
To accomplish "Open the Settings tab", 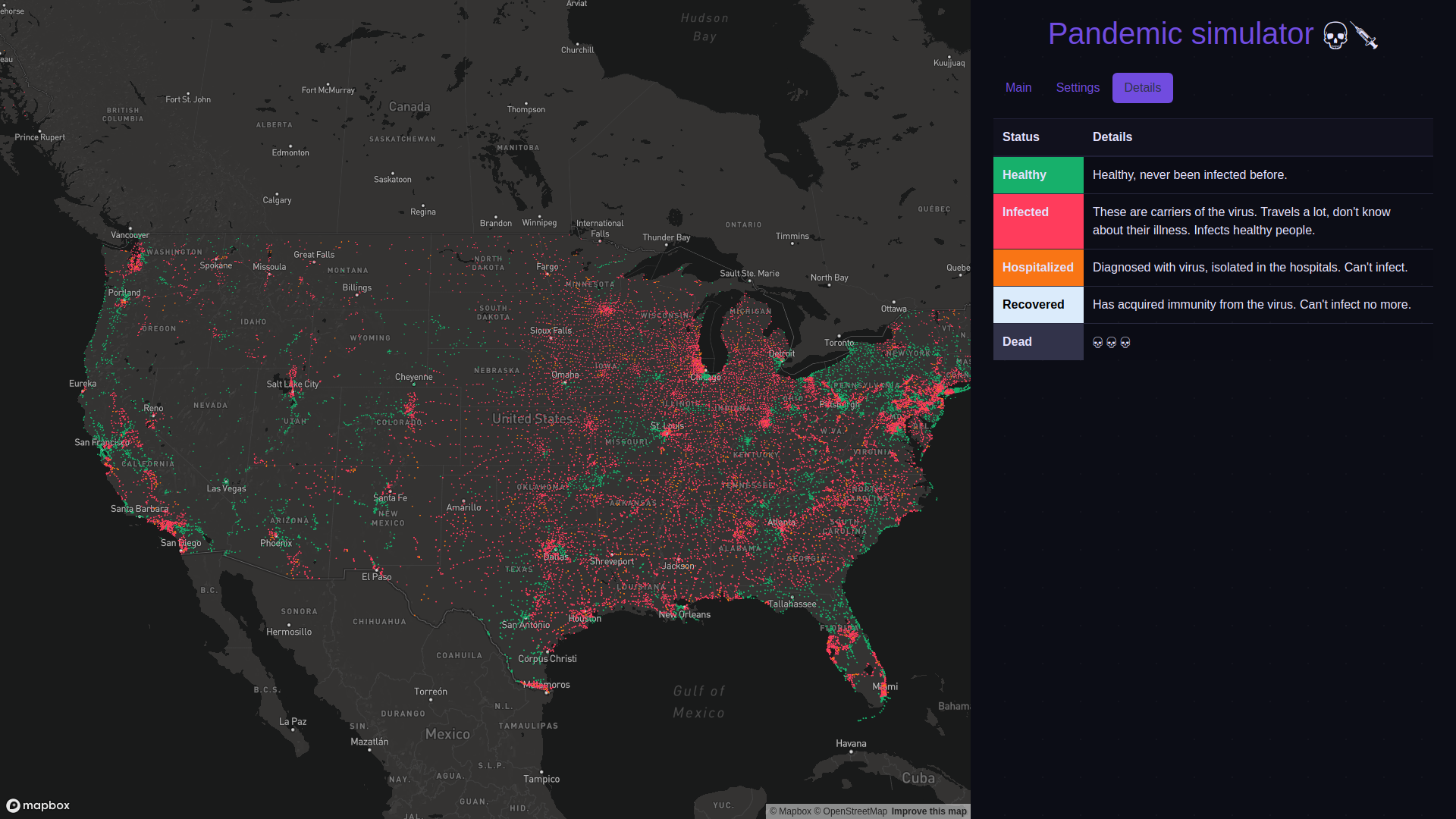I will click(1078, 87).
